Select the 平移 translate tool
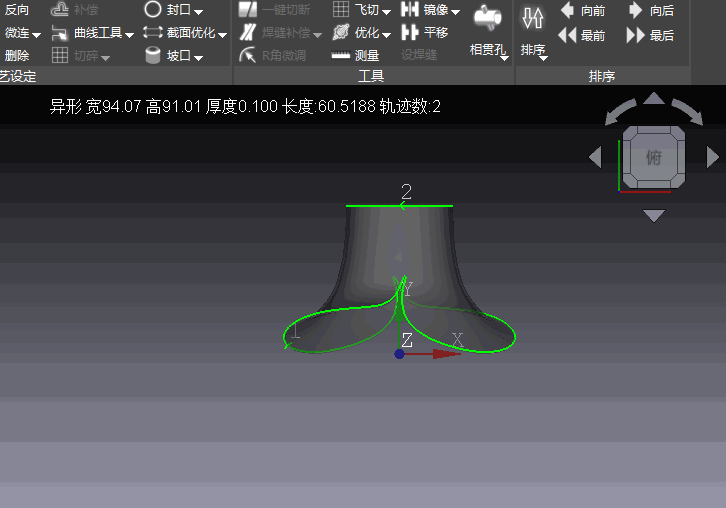726x508 pixels. pyautogui.click(x=424, y=32)
